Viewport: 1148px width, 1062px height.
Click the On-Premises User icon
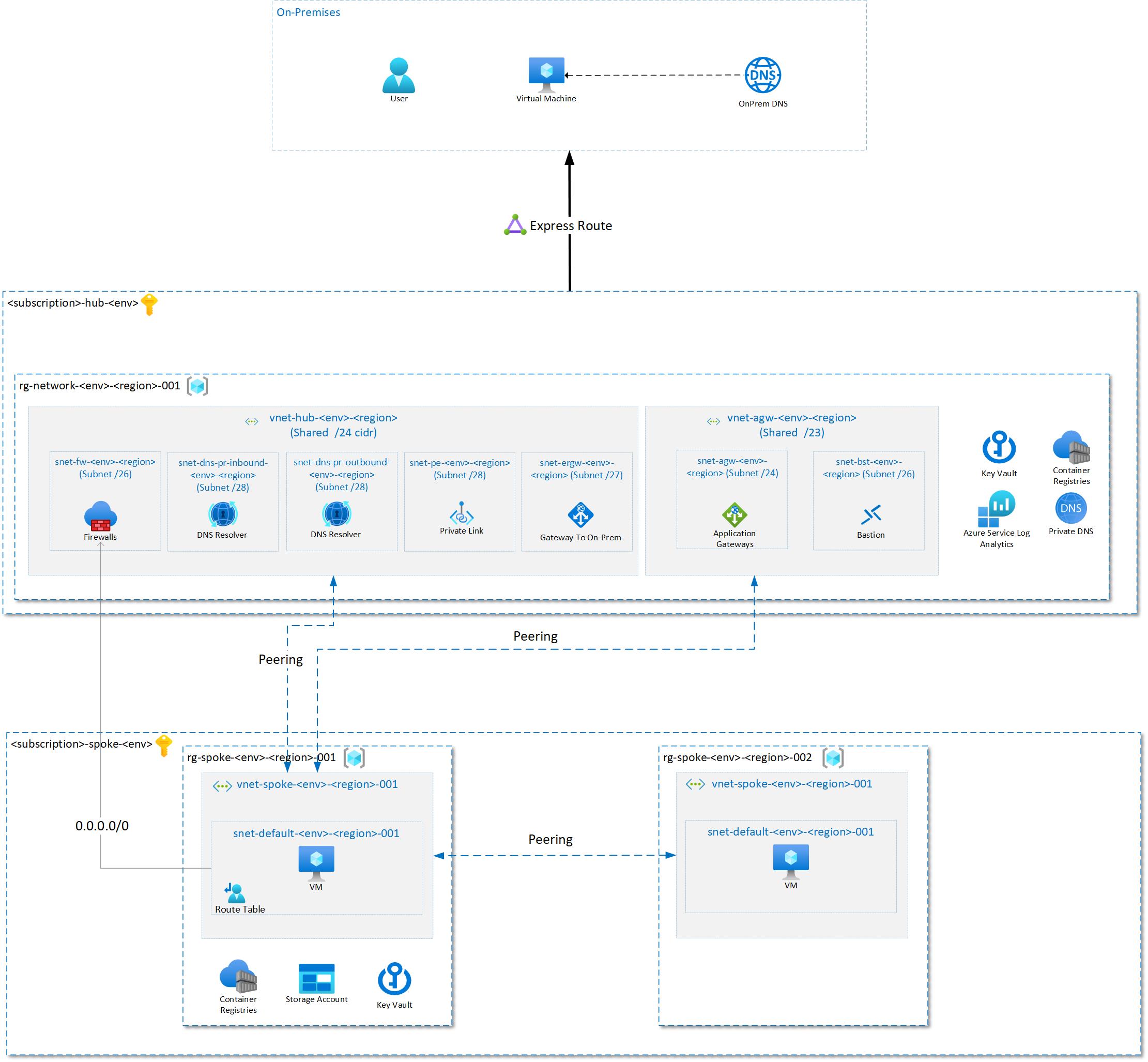tap(399, 75)
